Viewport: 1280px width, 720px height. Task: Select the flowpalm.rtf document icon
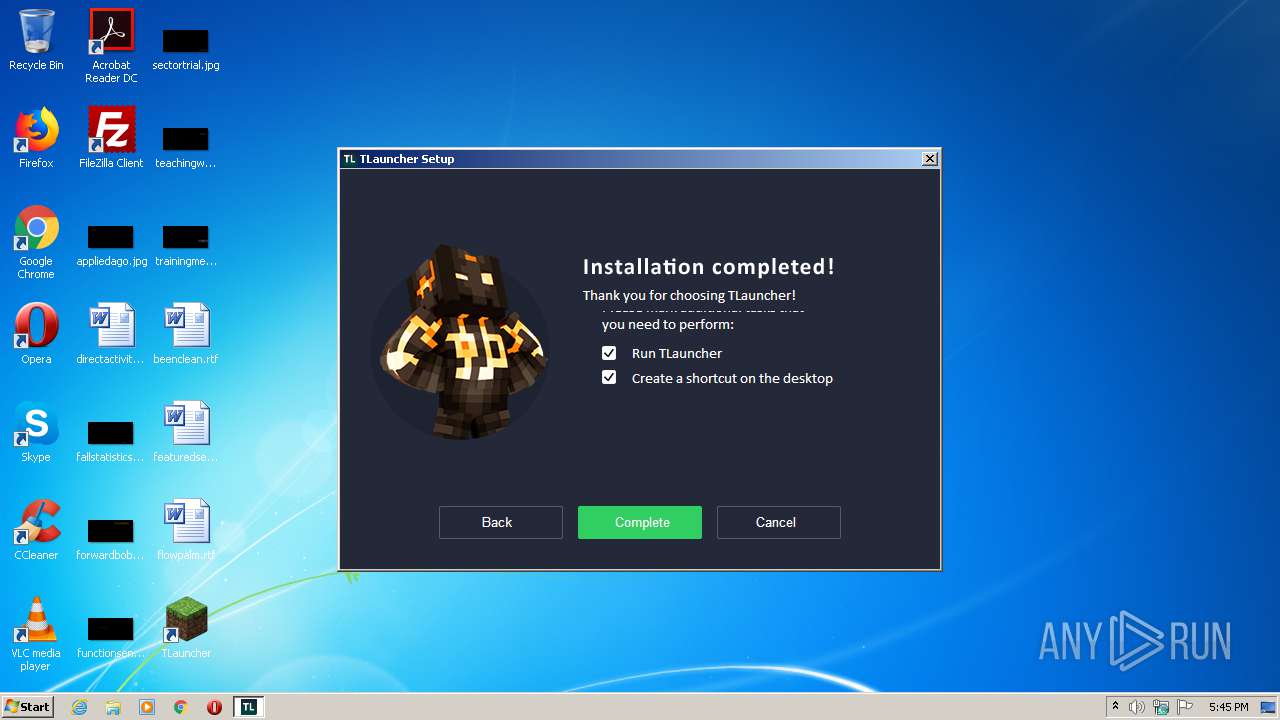click(186, 531)
